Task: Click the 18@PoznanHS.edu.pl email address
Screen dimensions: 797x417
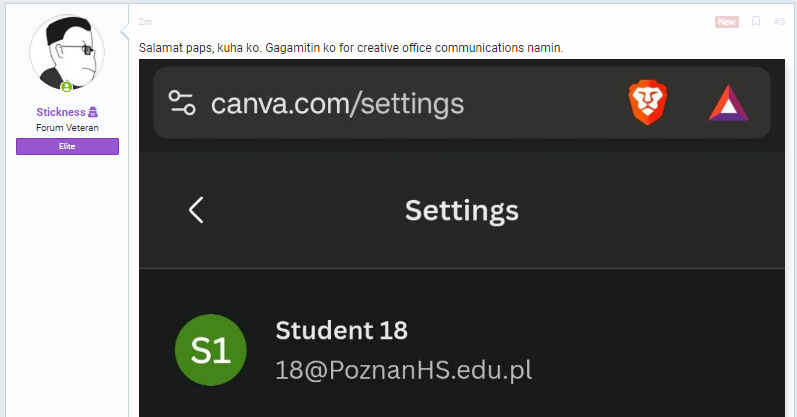Action: click(x=404, y=370)
